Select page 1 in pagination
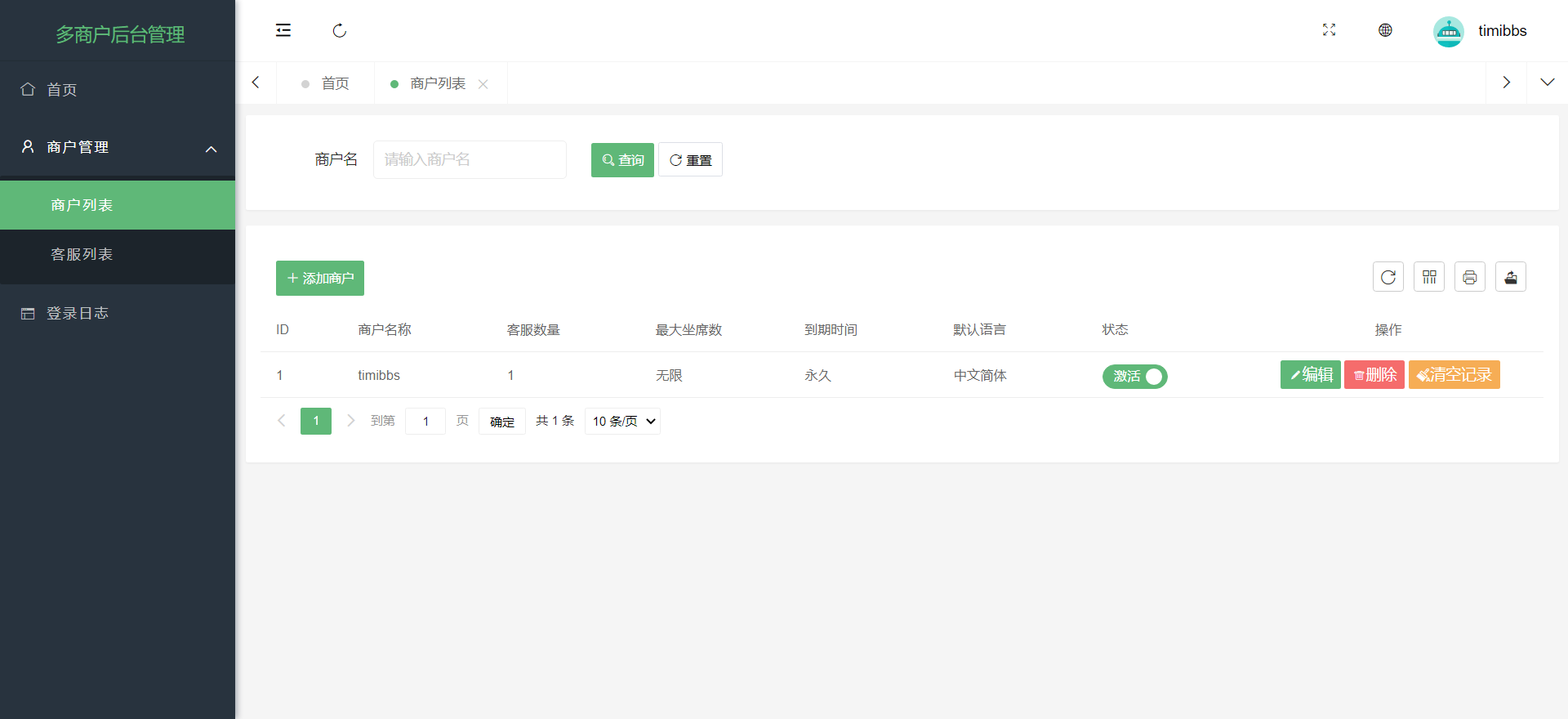This screenshot has height=719, width=1568. 316,421
